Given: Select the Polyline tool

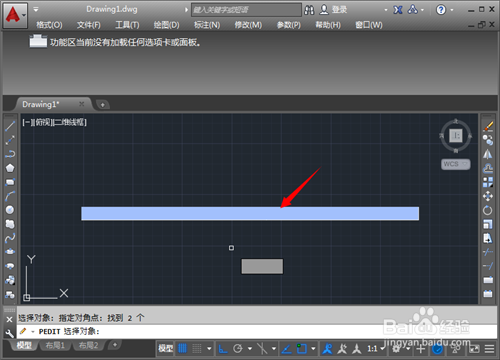Looking at the screenshot, I should (10, 154).
